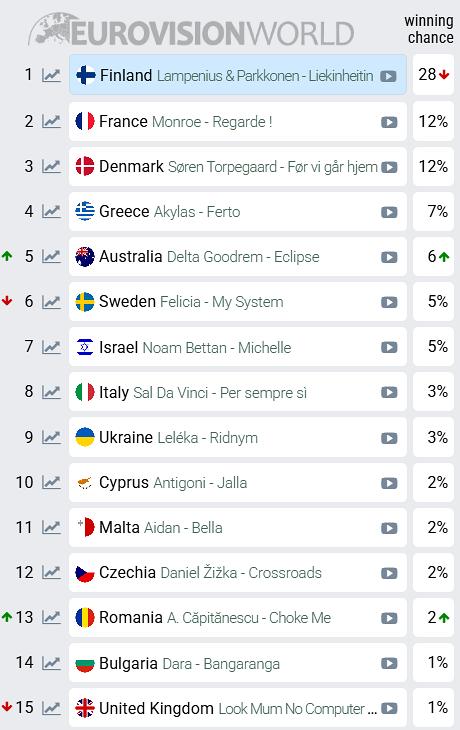Play Sweden's My System video
The width and height of the screenshot is (460, 730).
[389, 303]
